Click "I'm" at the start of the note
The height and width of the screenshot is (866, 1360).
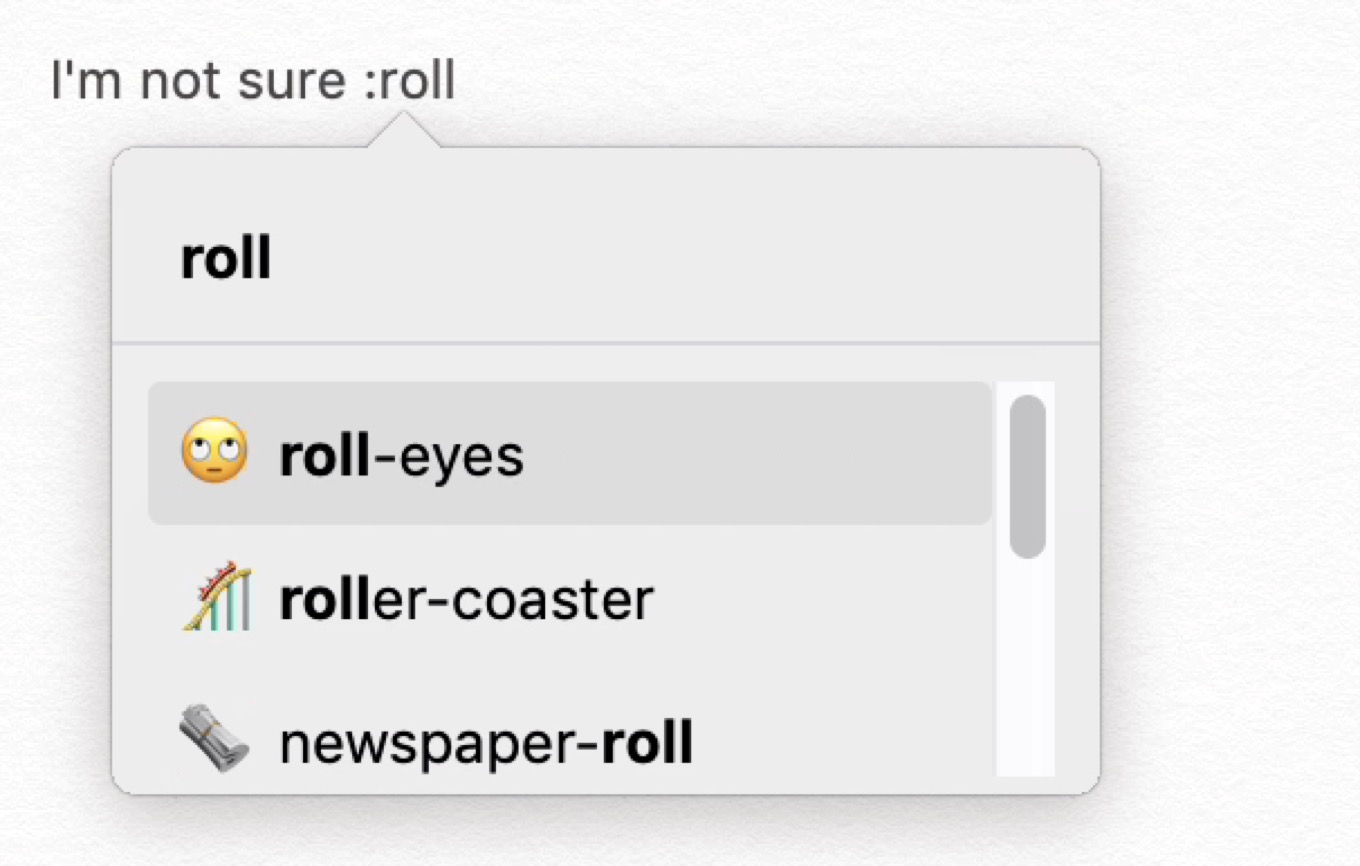tap(89, 82)
